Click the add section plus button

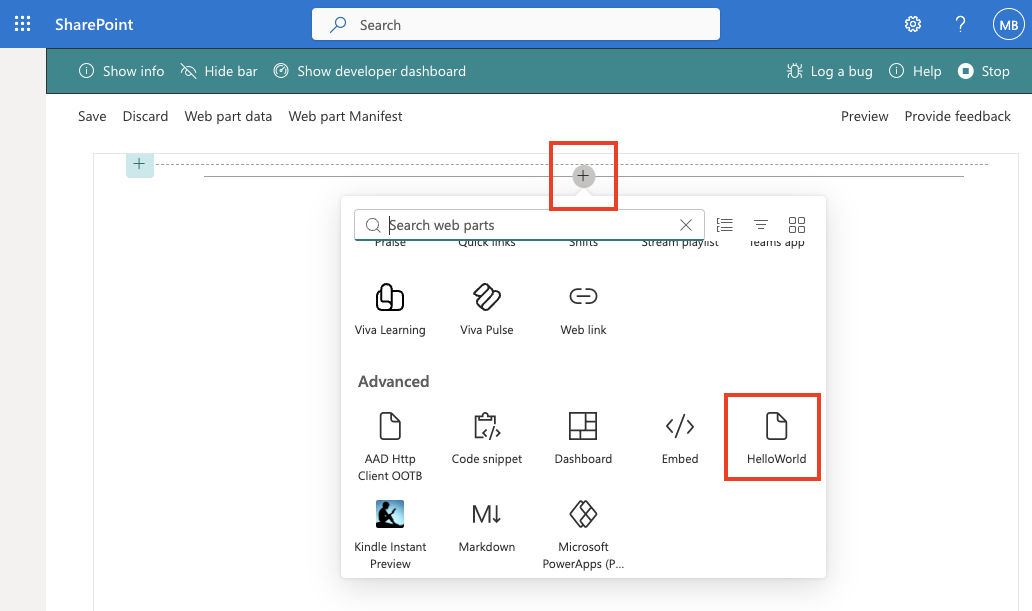click(x=140, y=164)
